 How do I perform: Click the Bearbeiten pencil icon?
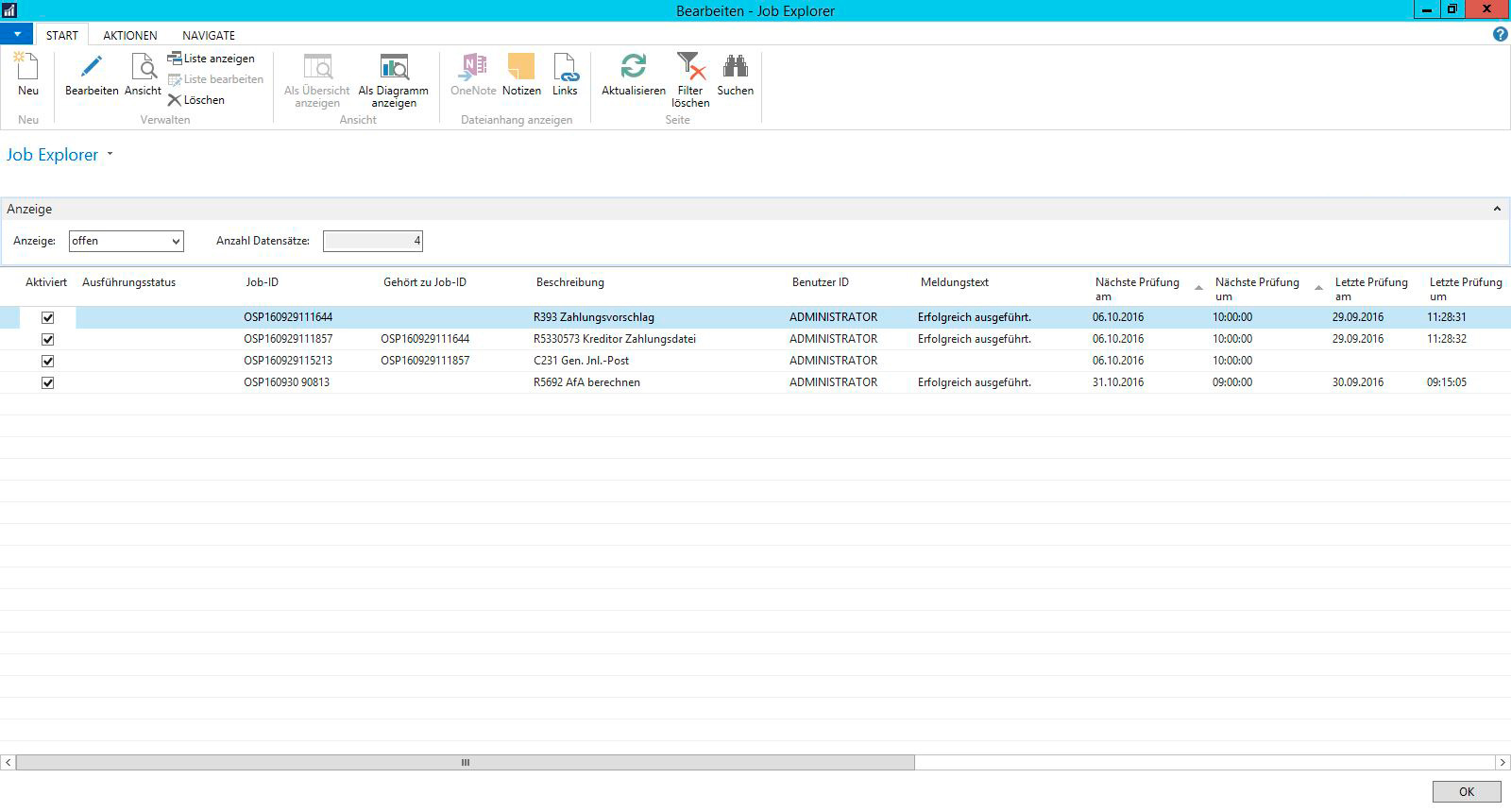(x=92, y=68)
